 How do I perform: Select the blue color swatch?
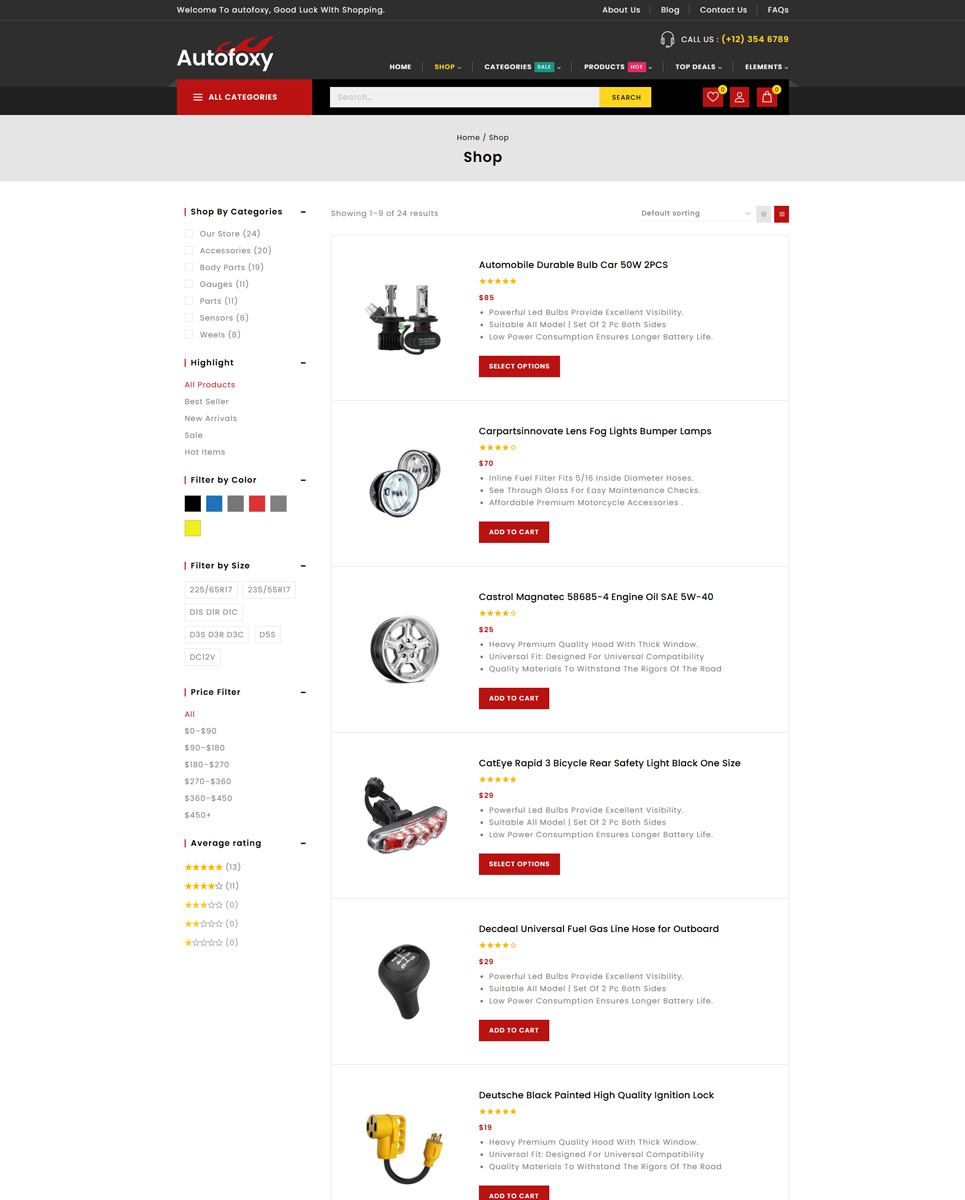(214, 504)
